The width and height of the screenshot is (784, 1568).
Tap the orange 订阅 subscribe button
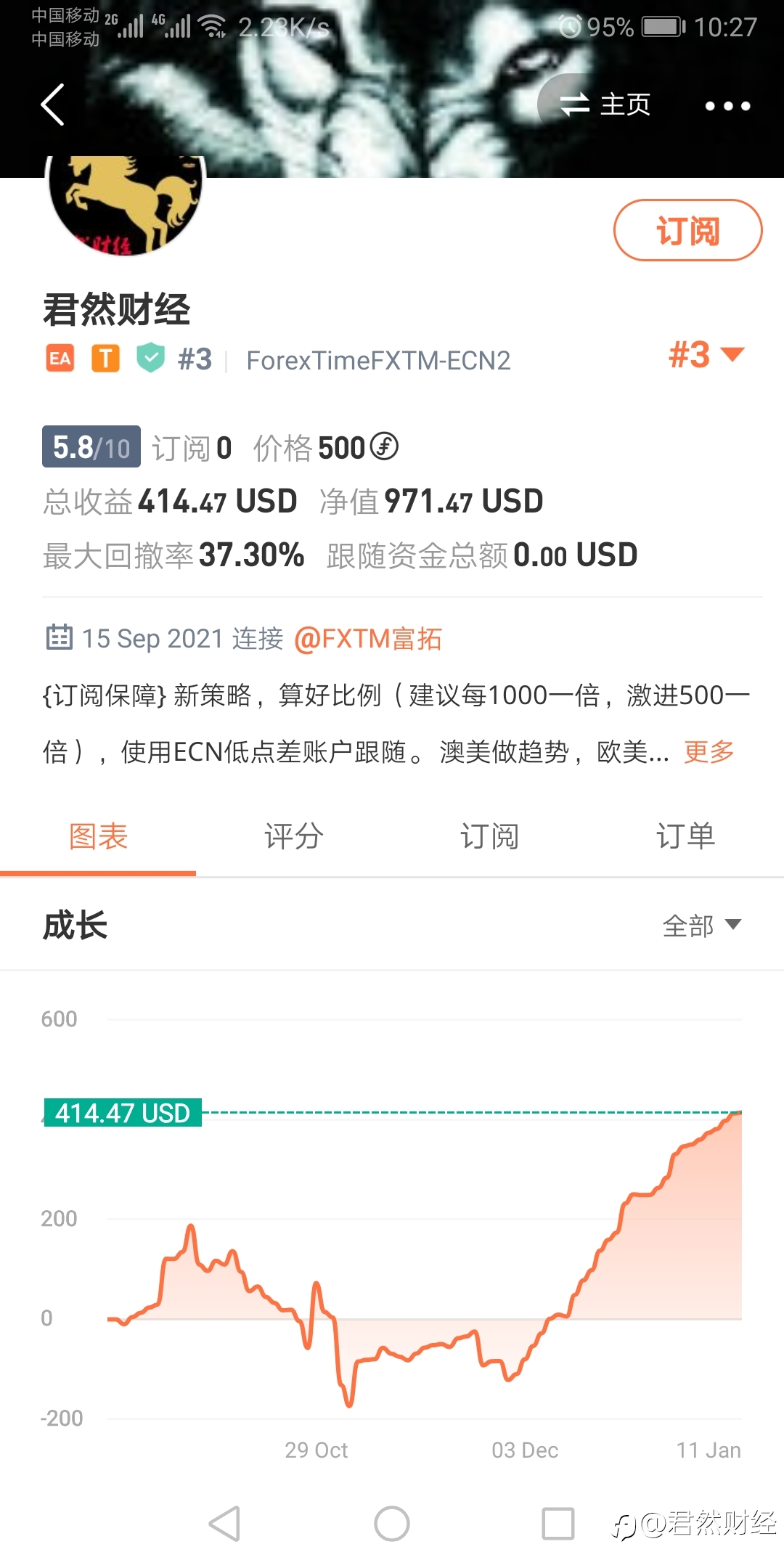point(688,230)
